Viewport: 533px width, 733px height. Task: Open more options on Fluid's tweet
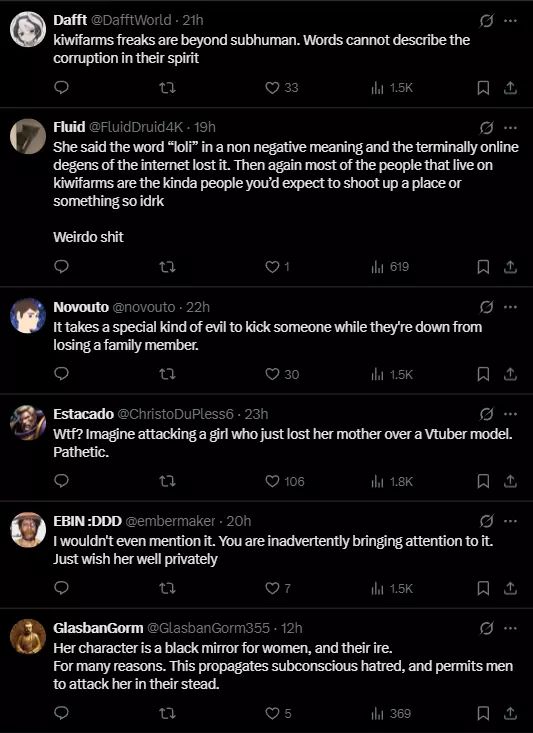511,127
